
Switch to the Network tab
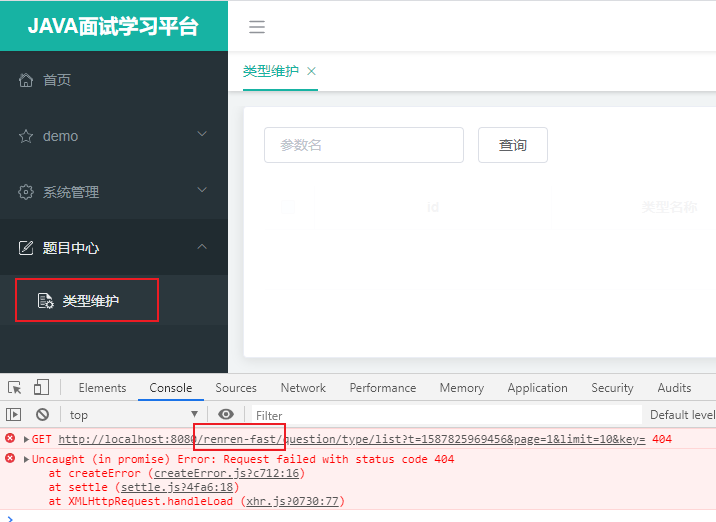303,388
